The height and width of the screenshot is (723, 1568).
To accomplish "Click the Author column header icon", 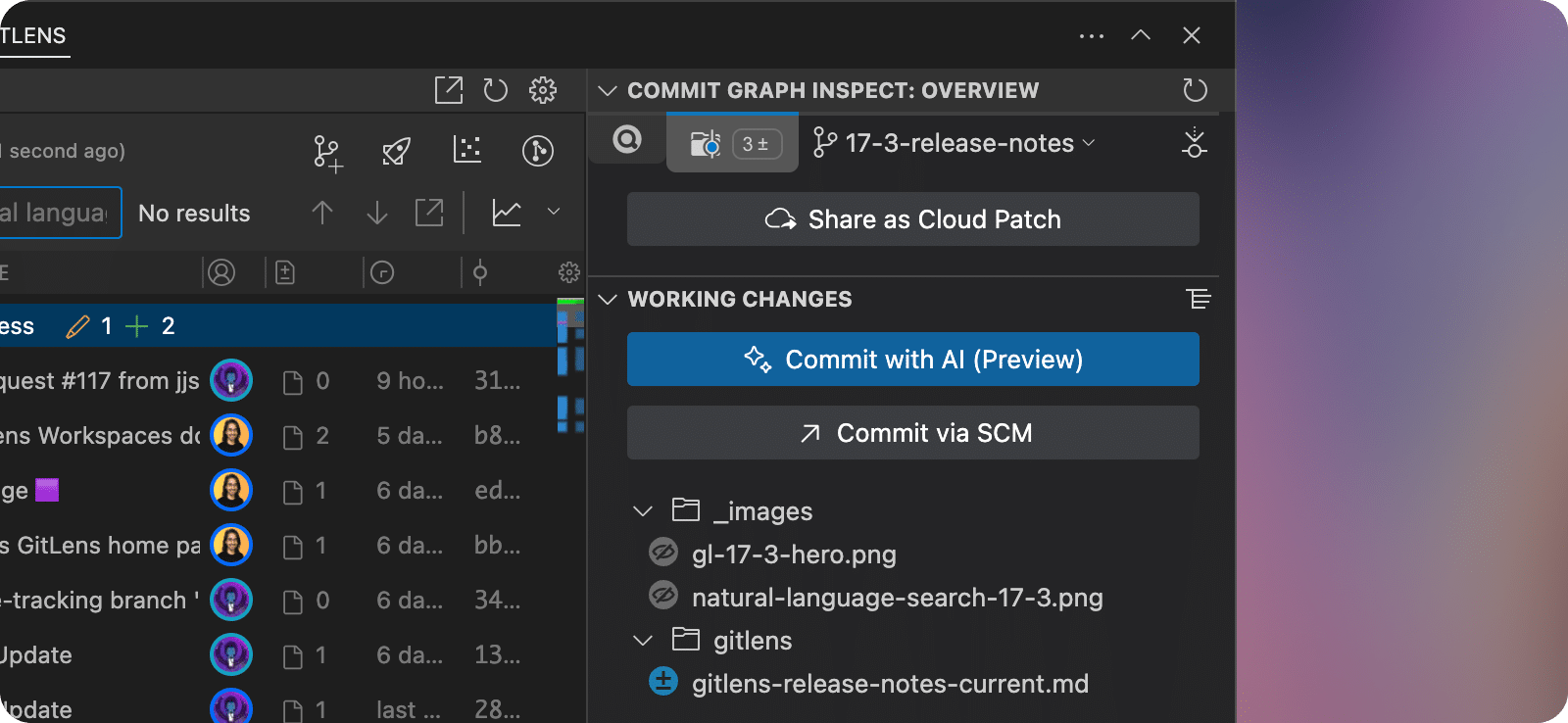I will [222, 272].
